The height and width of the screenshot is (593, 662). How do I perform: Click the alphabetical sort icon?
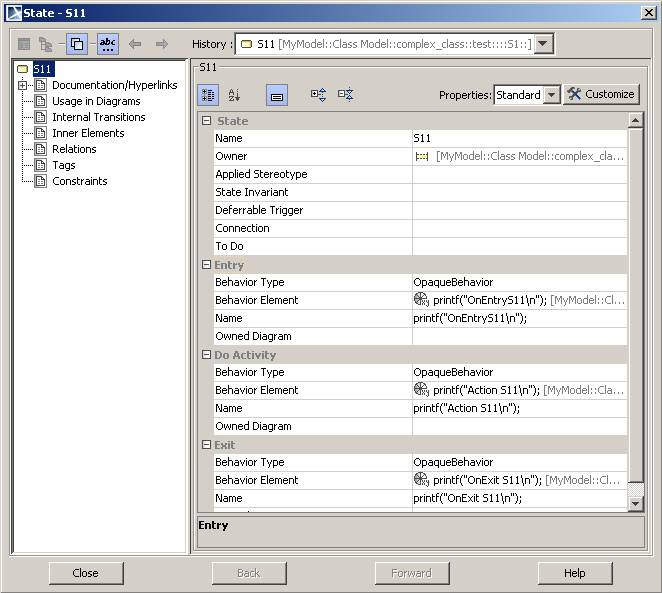pyautogui.click(x=234, y=95)
